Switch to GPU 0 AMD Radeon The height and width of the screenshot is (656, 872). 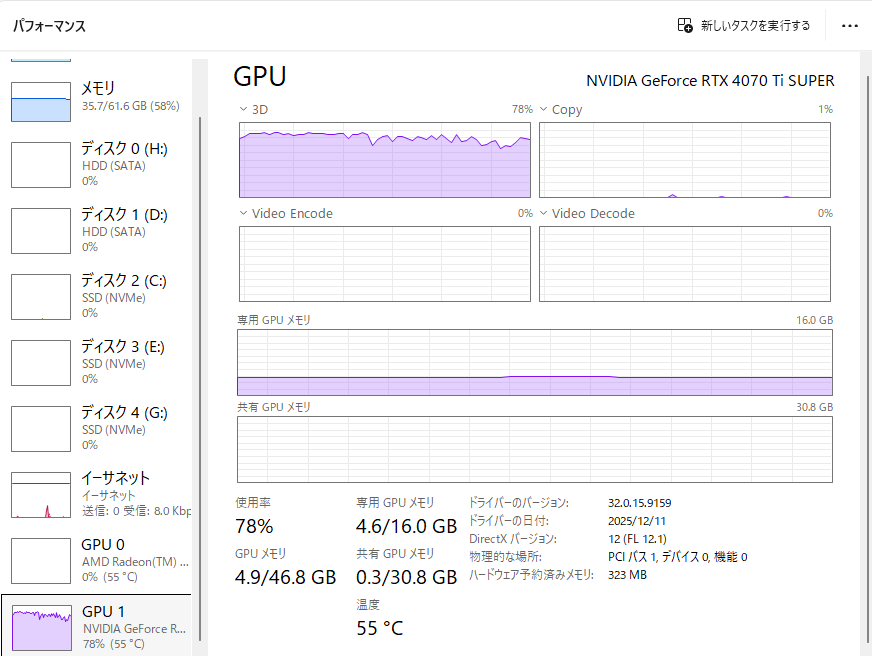[100, 560]
